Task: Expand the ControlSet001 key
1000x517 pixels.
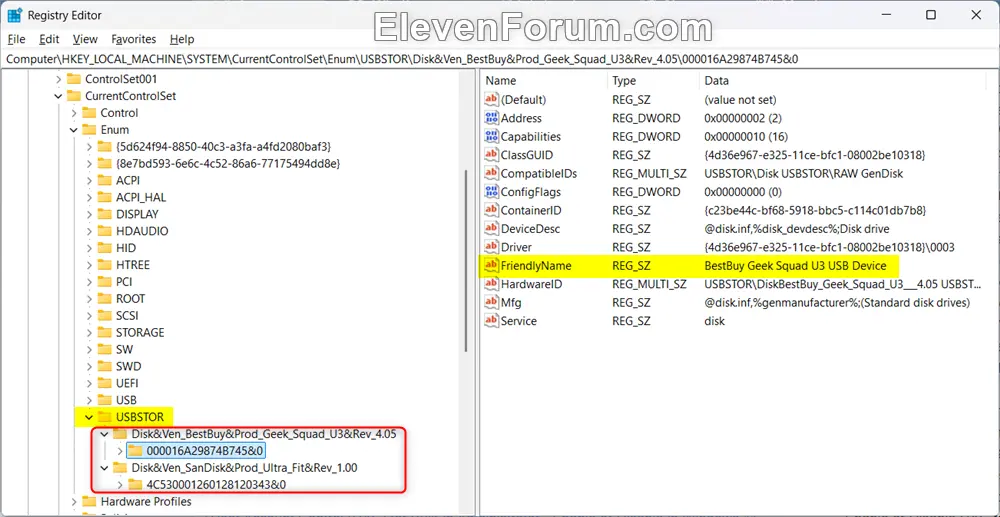Action: click(59, 79)
